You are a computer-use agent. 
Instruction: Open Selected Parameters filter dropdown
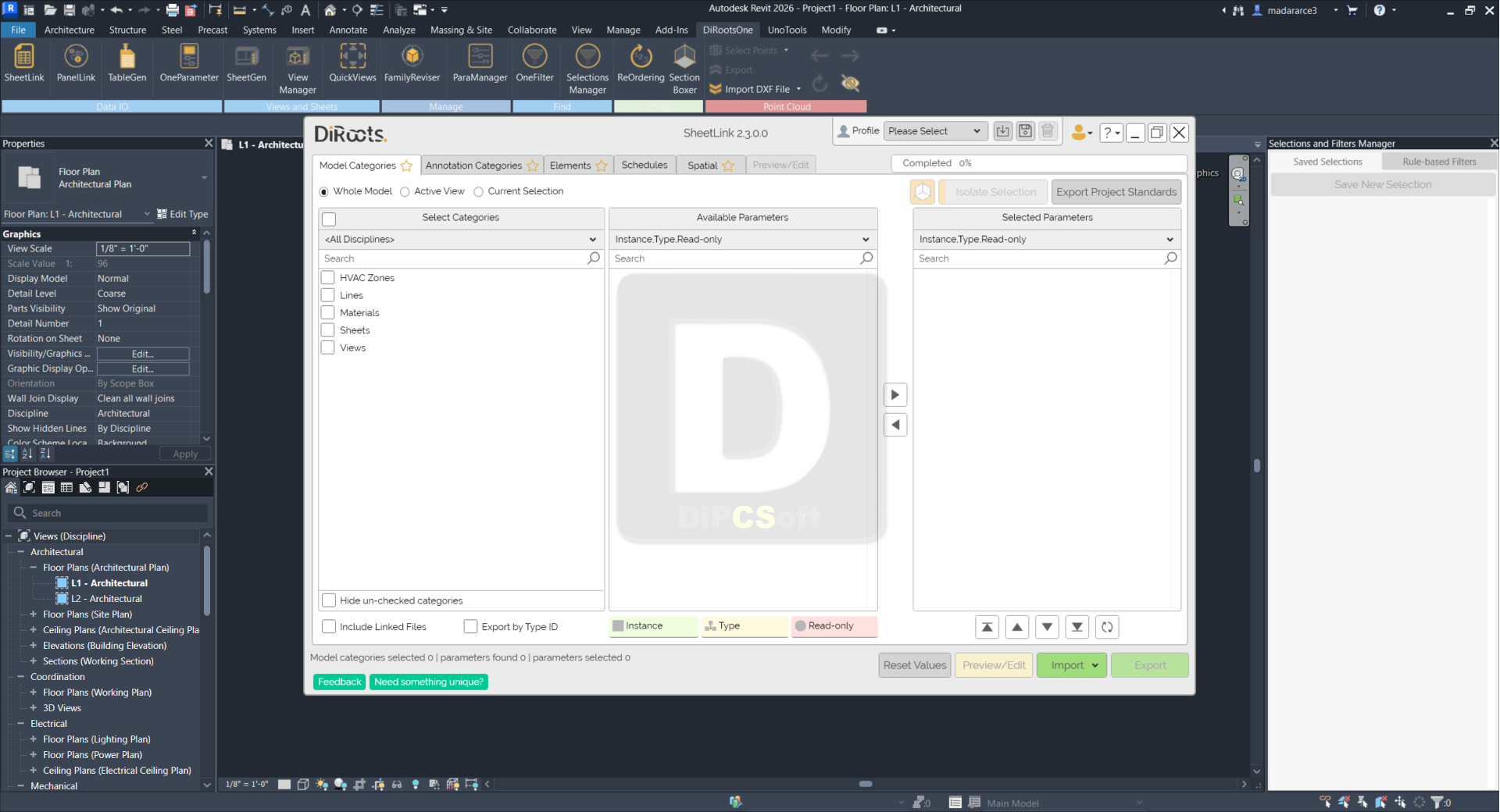point(1047,240)
